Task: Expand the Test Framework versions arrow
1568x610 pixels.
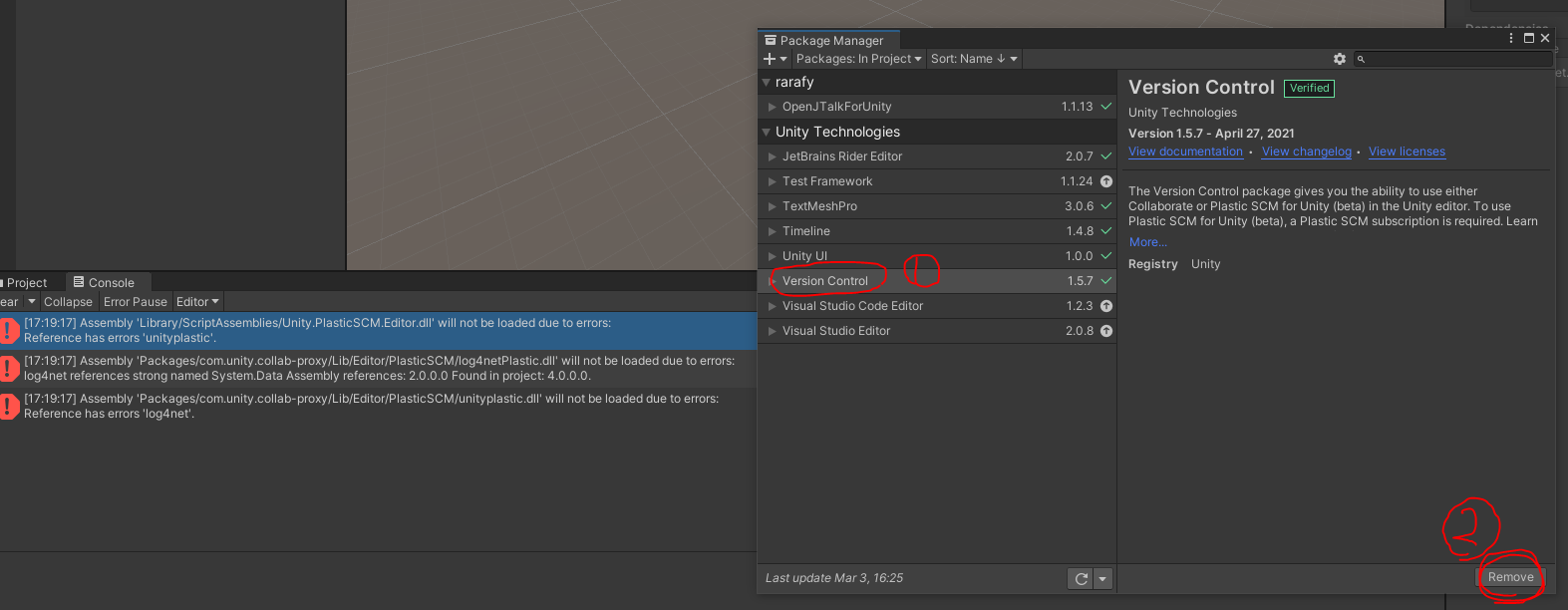Action: coord(772,181)
